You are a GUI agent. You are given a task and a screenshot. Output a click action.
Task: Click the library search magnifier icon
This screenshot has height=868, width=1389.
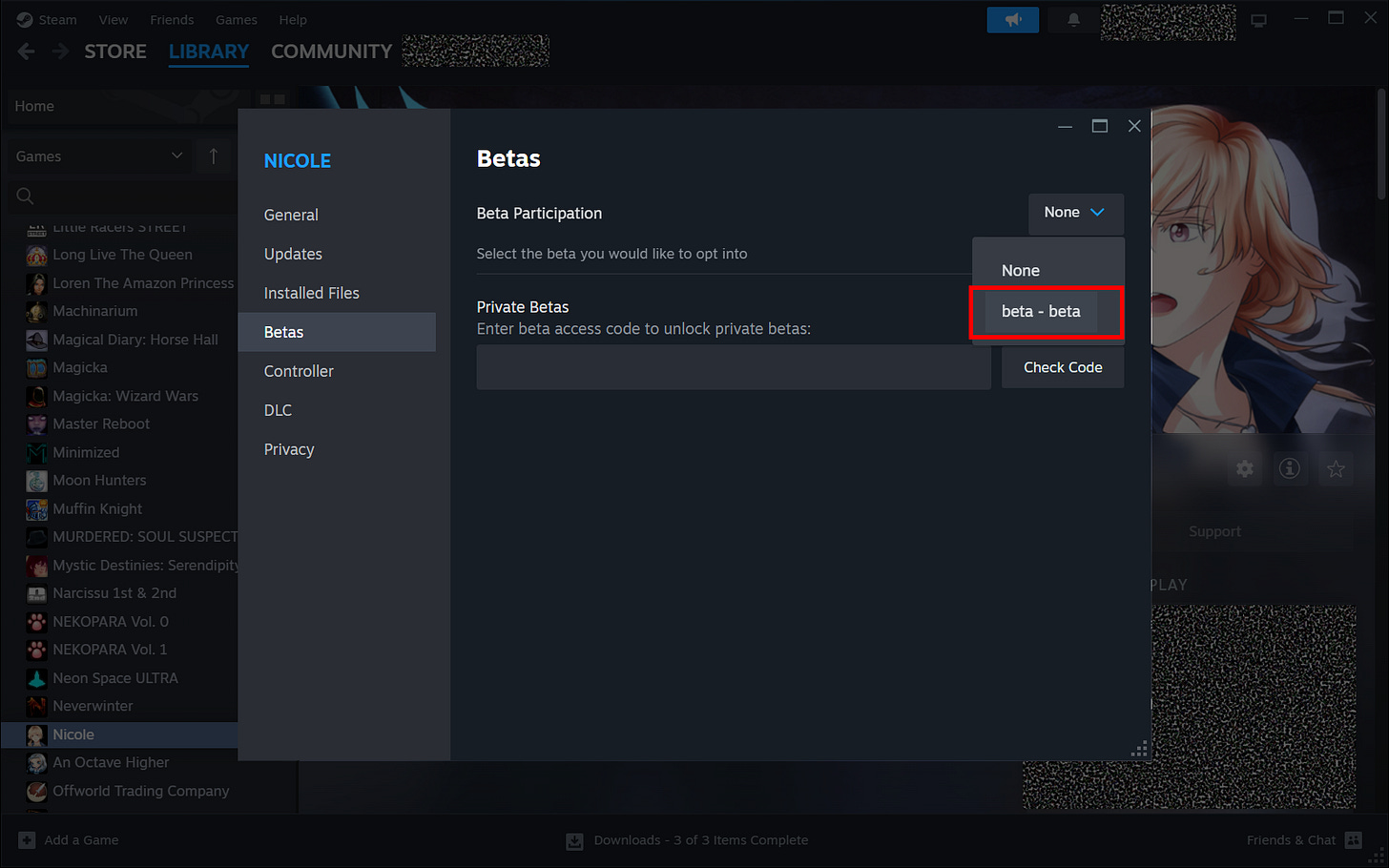coord(26,196)
